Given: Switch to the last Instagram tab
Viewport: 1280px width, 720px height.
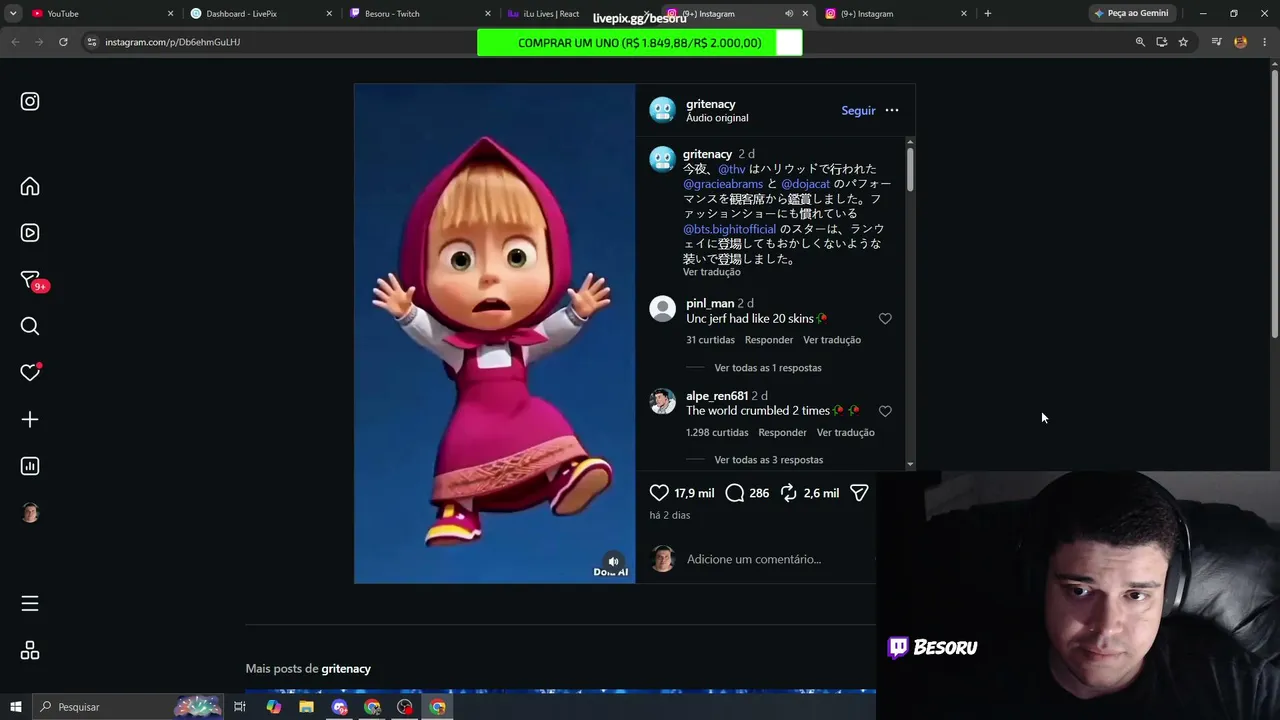Looking at the screenshot, I should (895, 13).
